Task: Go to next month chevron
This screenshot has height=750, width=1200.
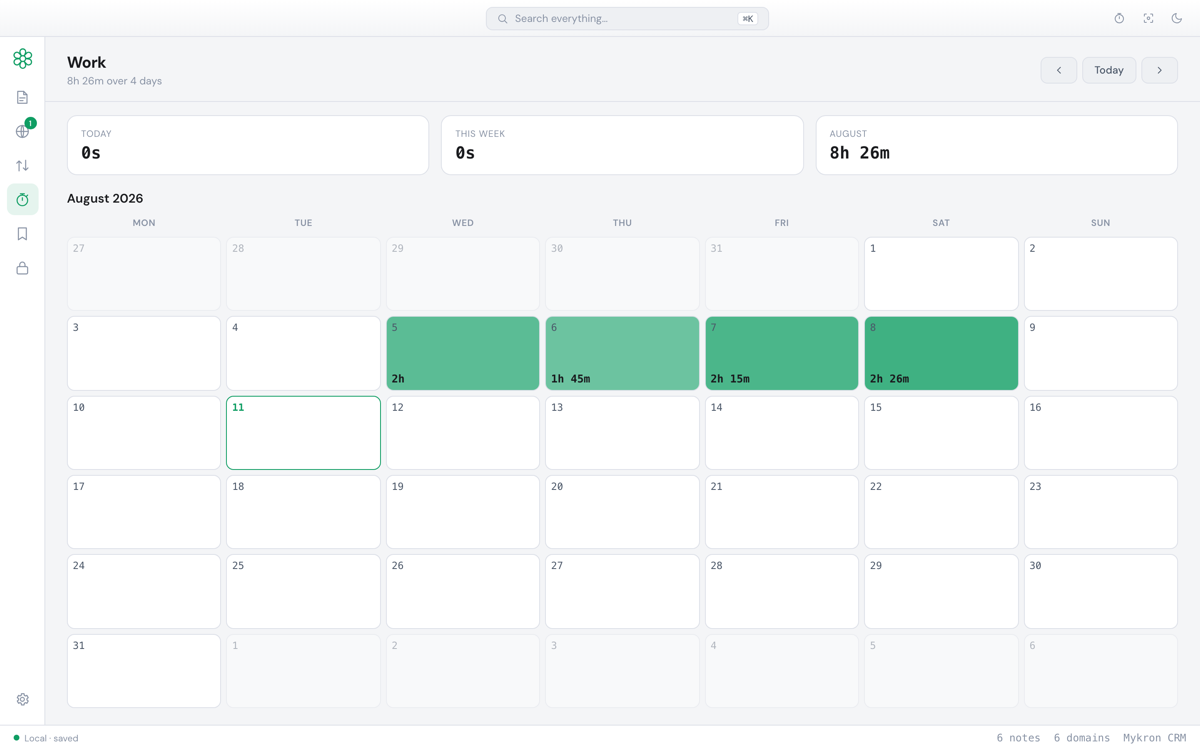Action: tap(1159, 70)
